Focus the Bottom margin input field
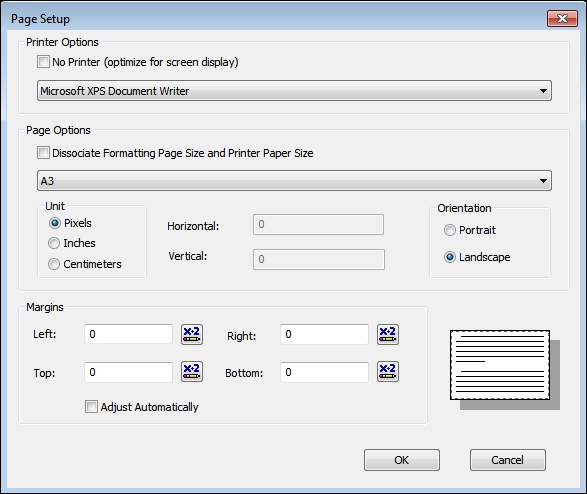587x494 pixels. click(324, 372)
